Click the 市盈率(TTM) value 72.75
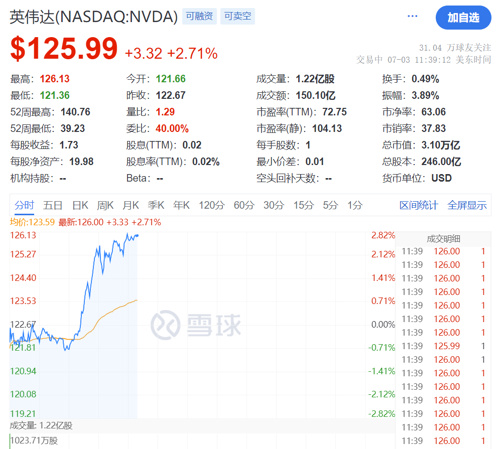 pos(334,112)
